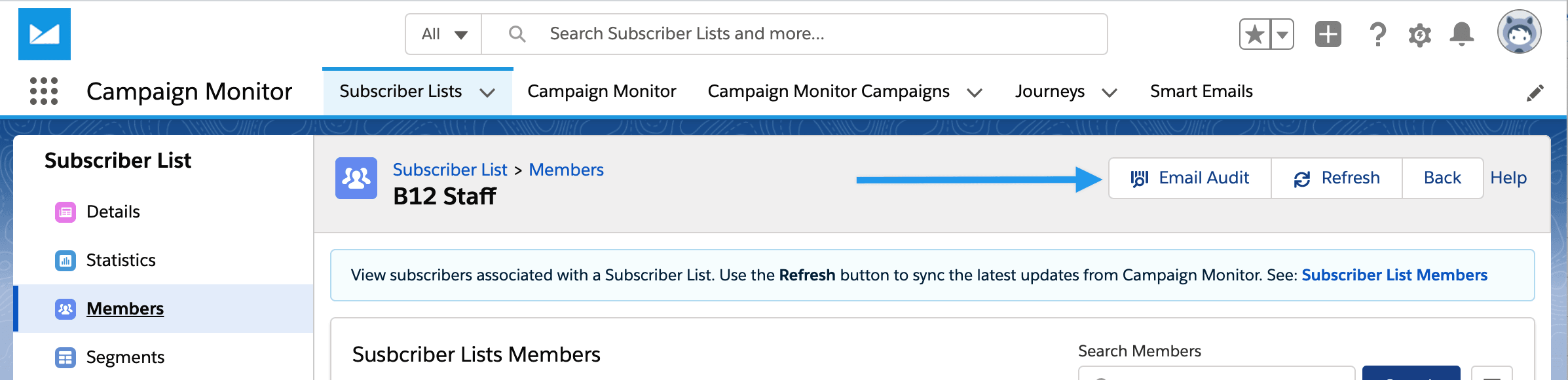Open the Subscriber List Members help link
Viewport: 1568px width, 380px height.
pyautogui.click(x=1394, y=275)
